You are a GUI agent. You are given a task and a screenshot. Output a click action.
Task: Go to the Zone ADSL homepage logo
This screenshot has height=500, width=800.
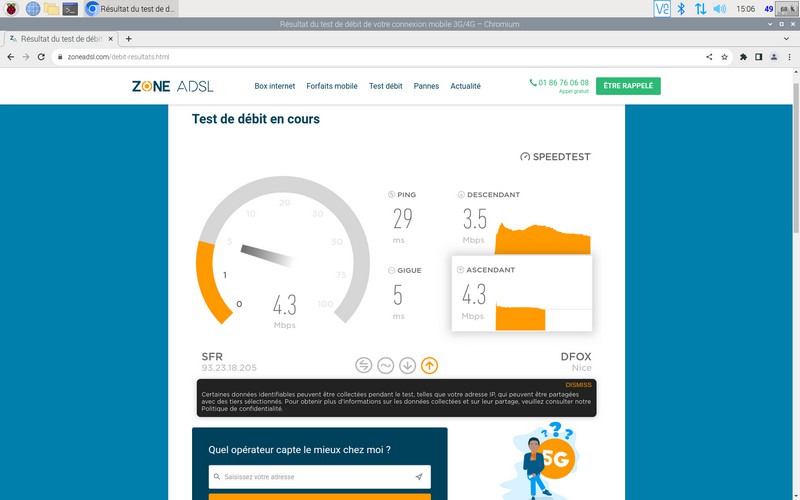pos(172,86)
